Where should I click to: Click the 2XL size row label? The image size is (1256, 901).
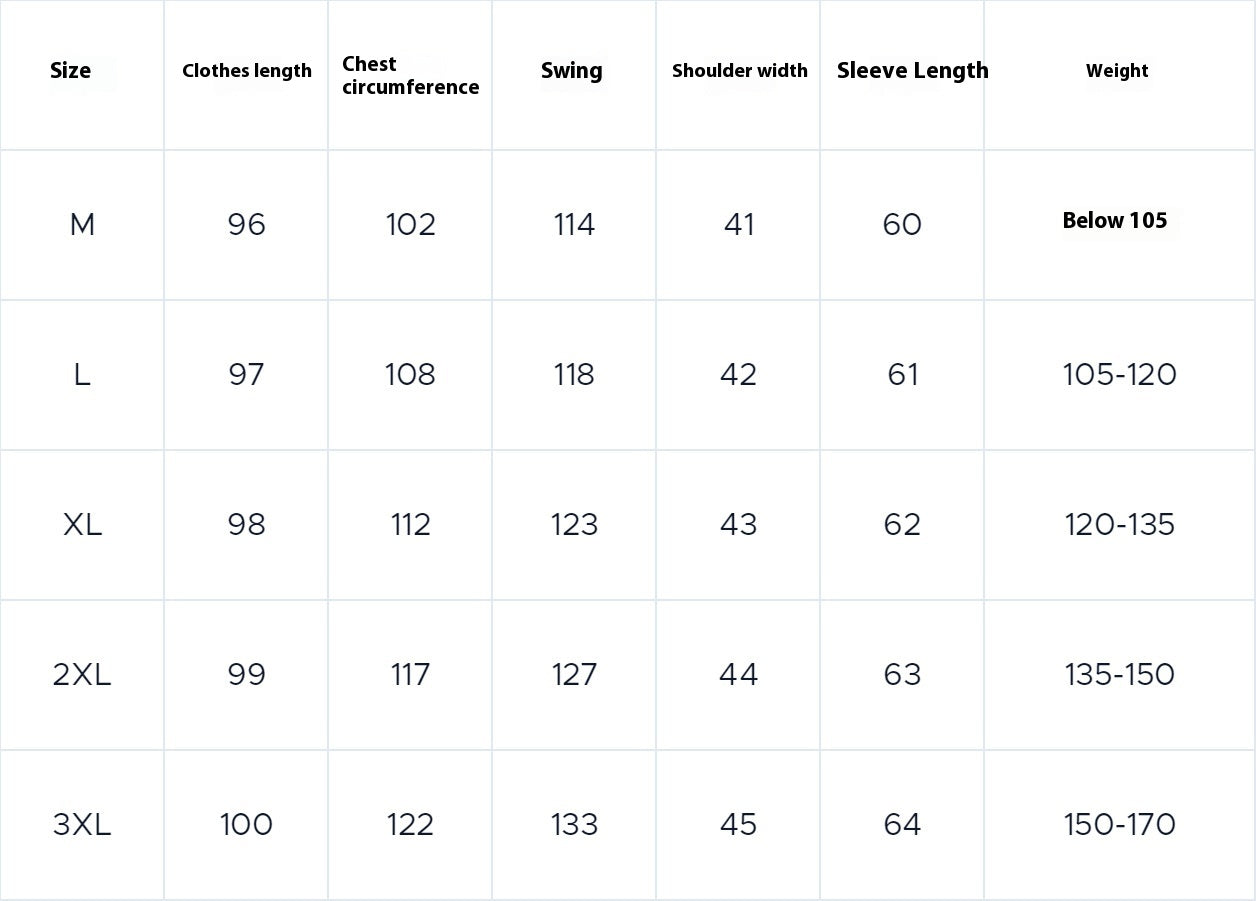point(82,675)
